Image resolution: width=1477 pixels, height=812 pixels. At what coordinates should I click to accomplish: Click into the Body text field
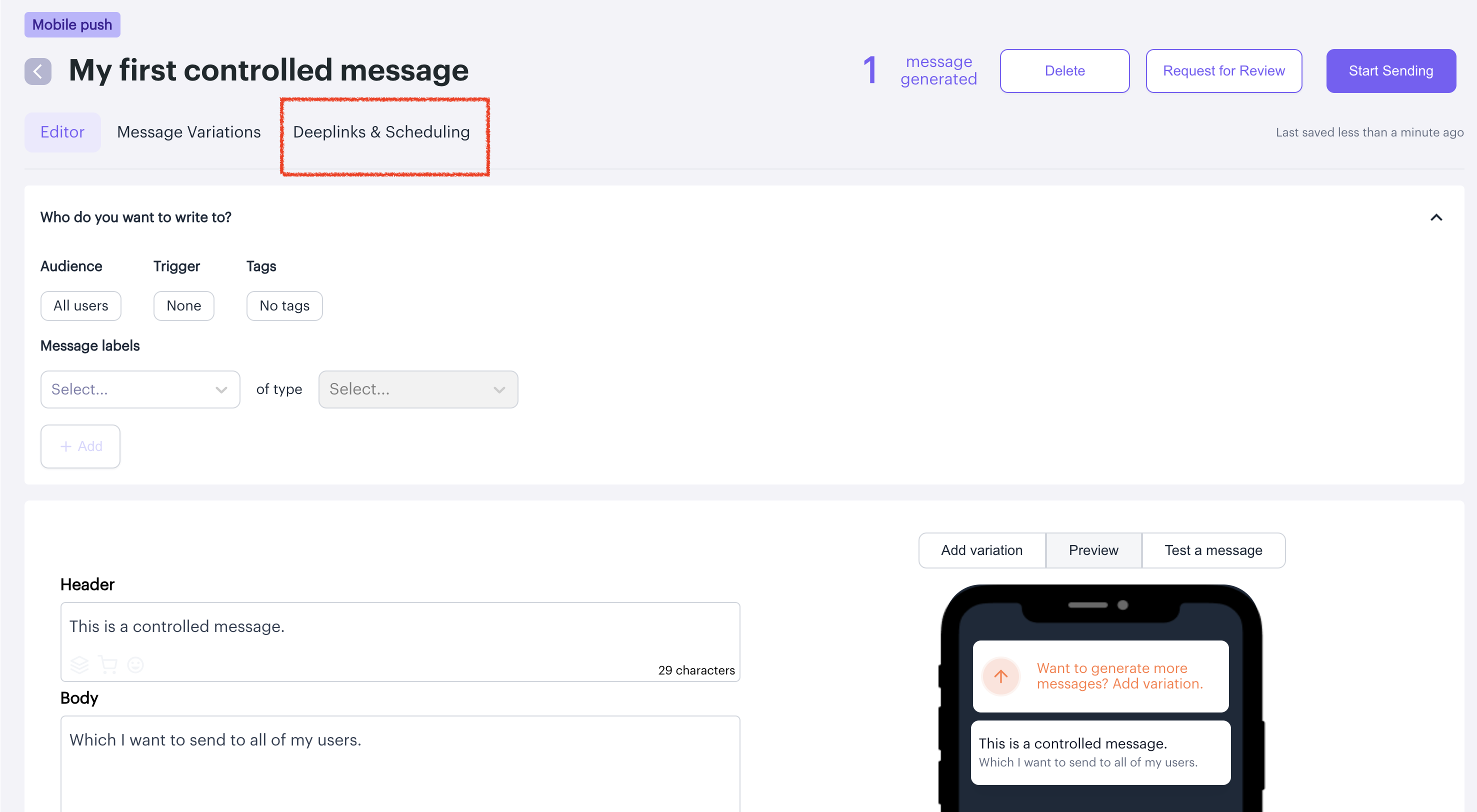point(399,762)
